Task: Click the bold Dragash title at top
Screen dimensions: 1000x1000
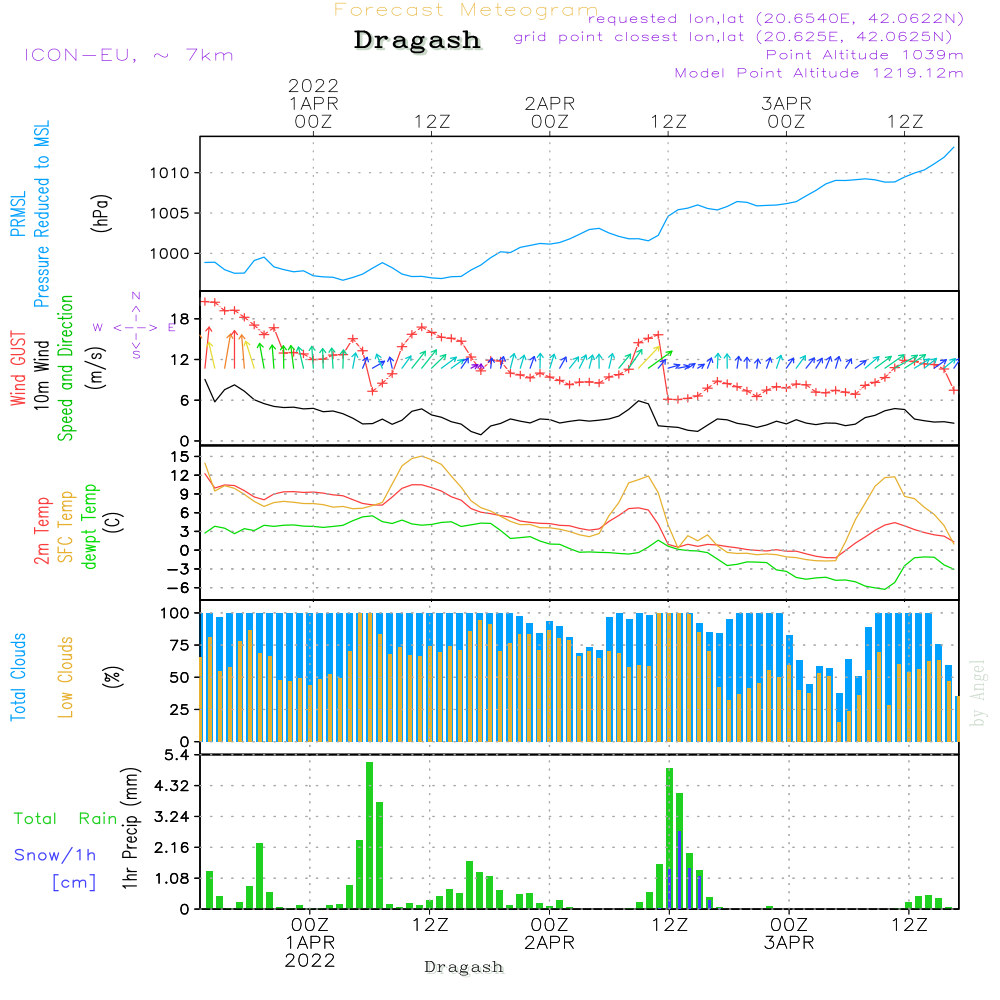Action: point(417,41)
